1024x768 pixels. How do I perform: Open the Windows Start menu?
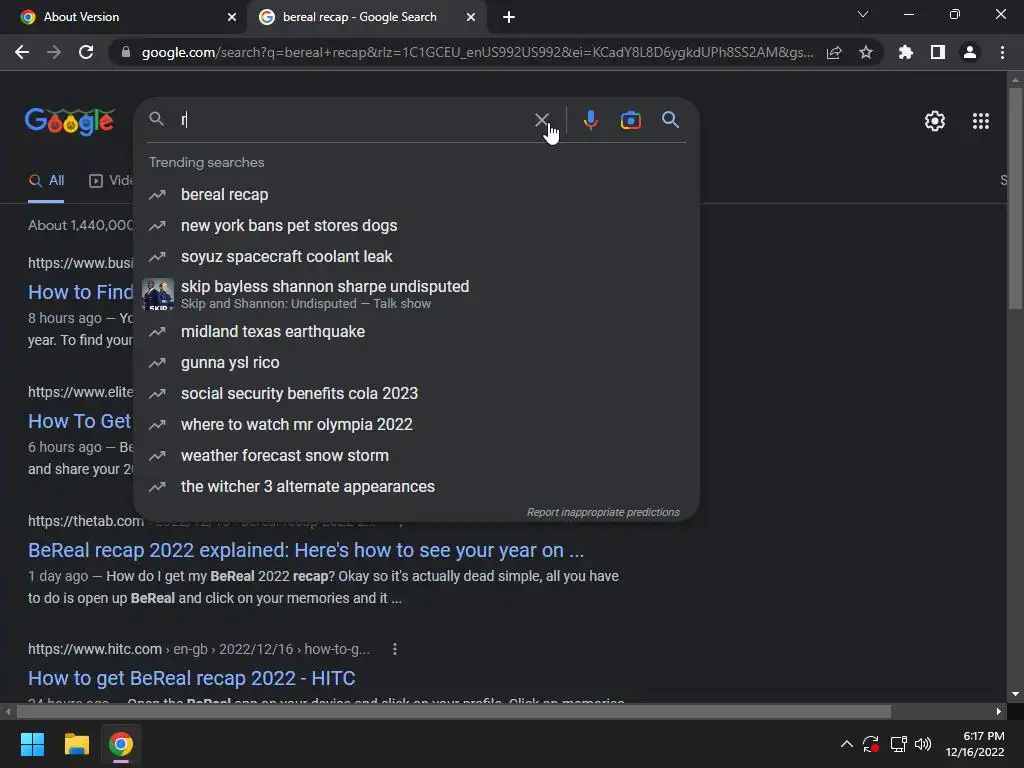[x=32, y=744]
